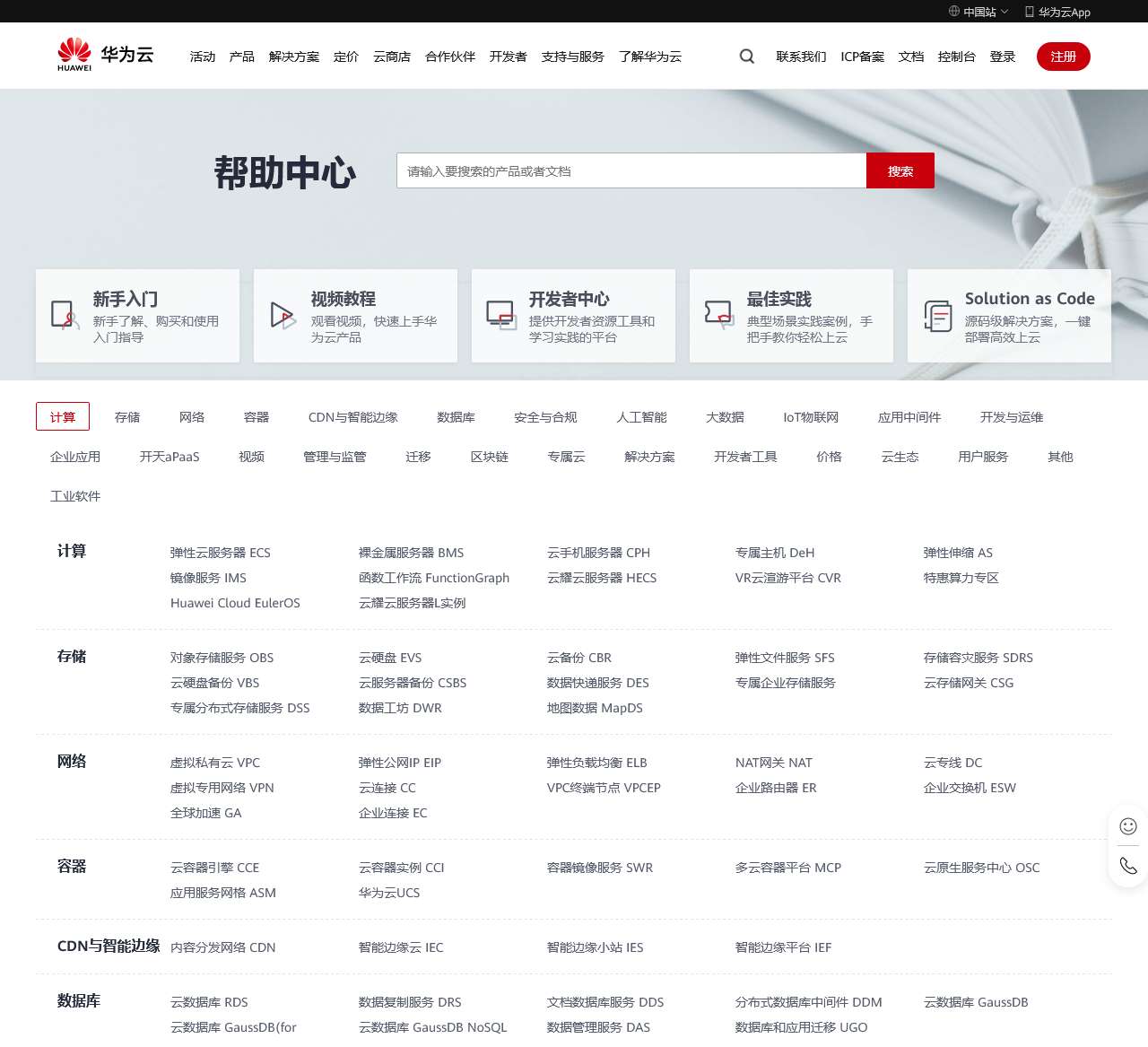Click the phone icon beside 华为云App

[1030, 12]
